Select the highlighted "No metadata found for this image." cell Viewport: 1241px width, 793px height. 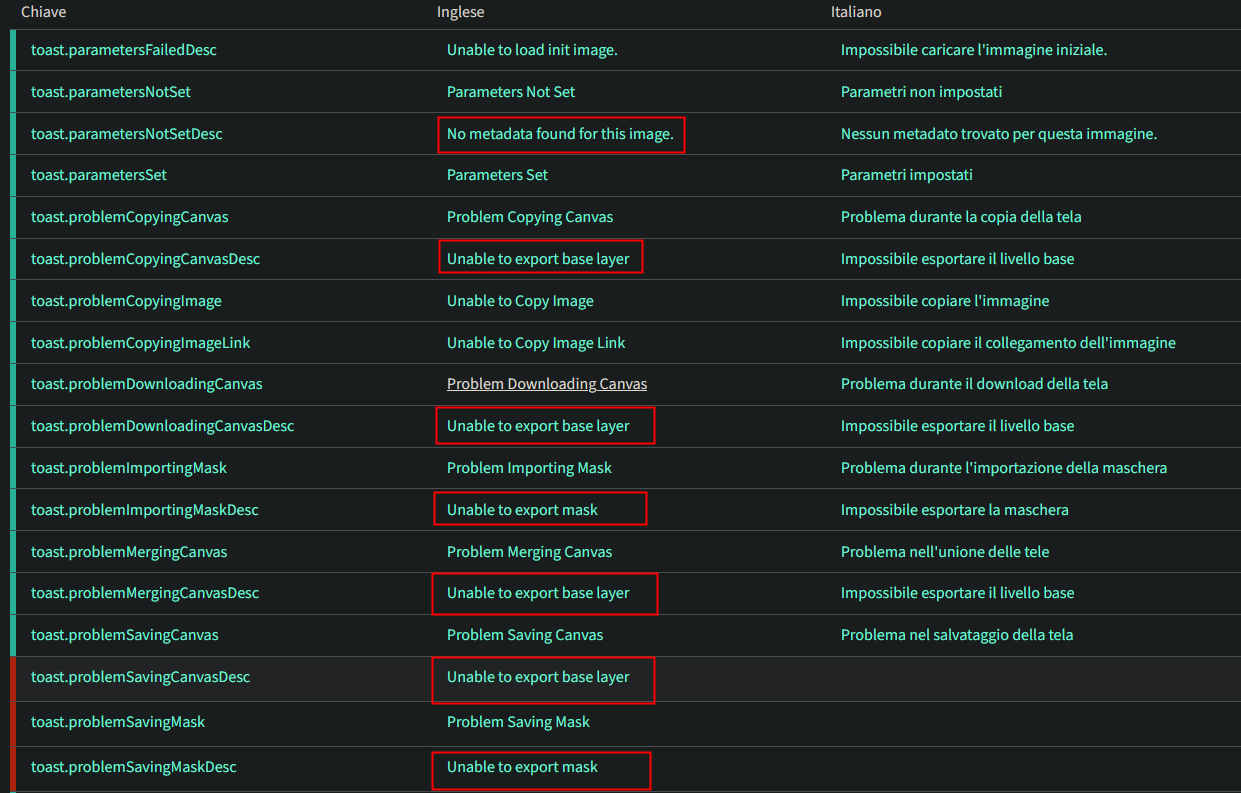coord(560,133)
